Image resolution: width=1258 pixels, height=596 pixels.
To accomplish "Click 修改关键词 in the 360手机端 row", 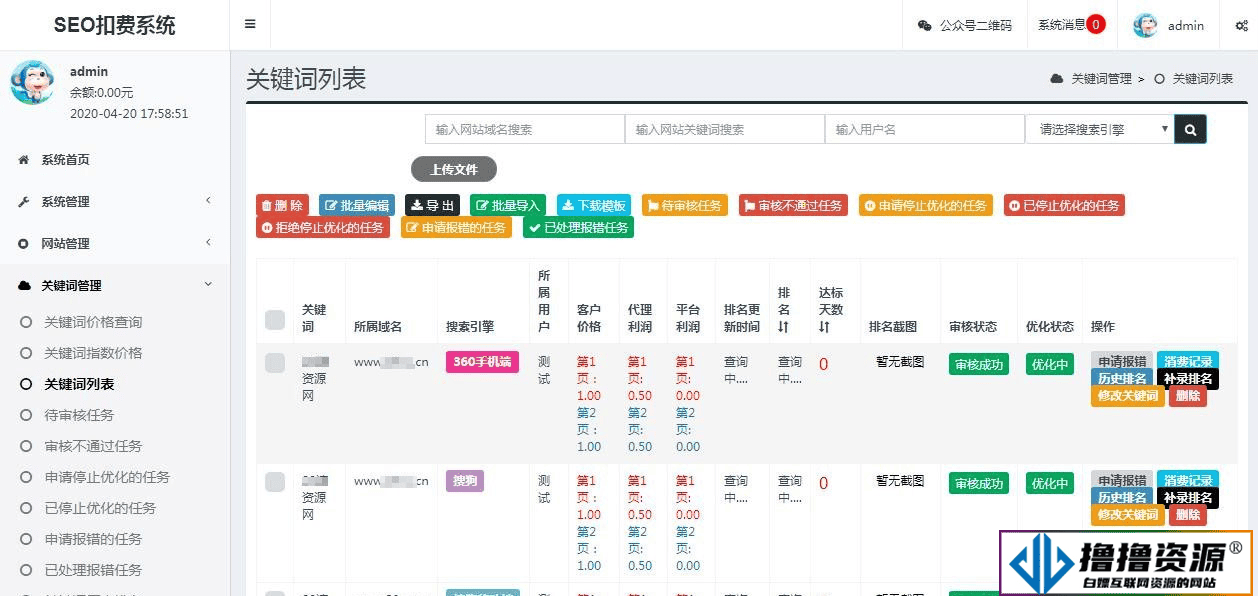I will [x=1128, y=396].
